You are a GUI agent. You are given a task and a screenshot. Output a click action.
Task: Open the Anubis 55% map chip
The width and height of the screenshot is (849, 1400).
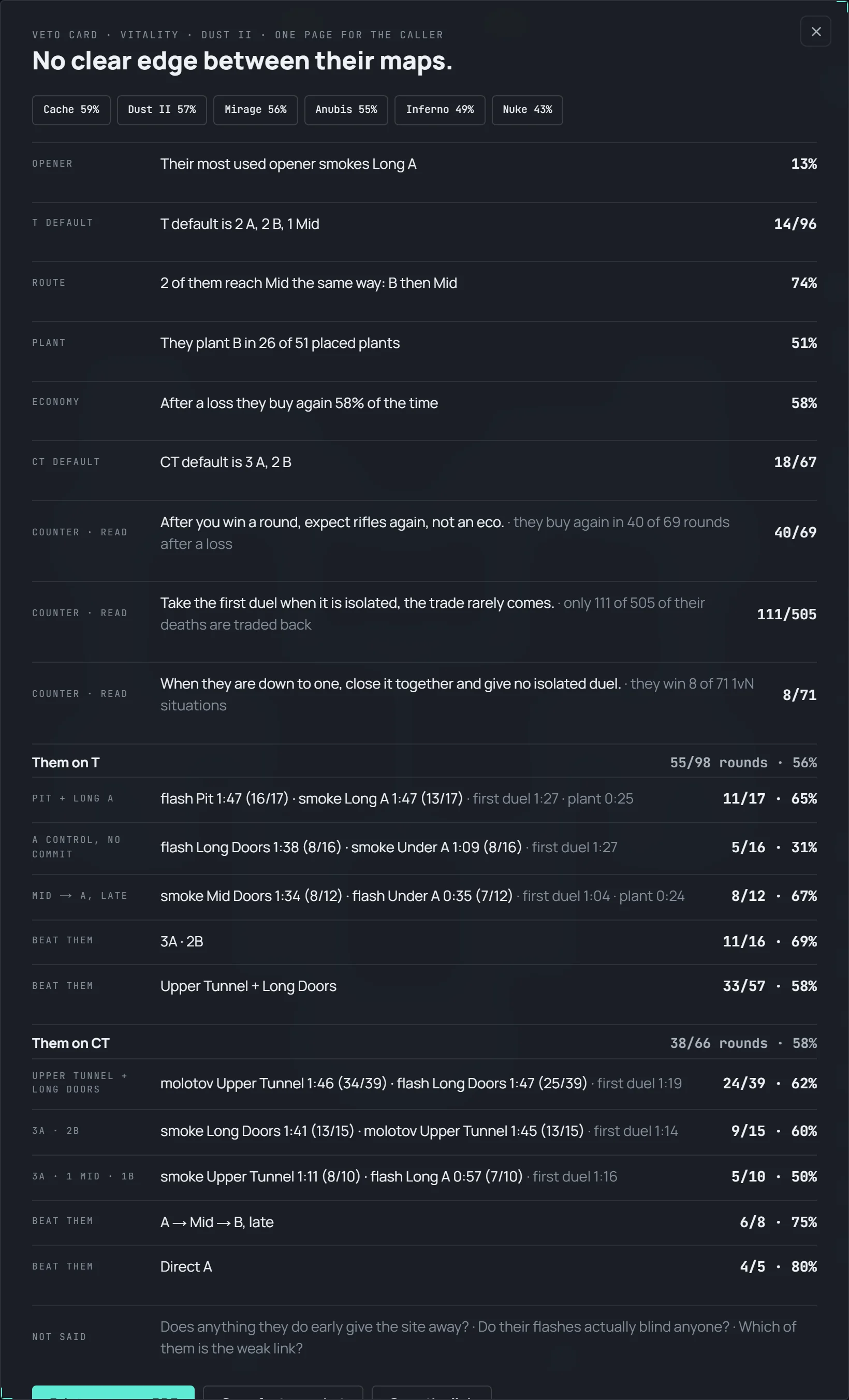(x=346, y=110)
